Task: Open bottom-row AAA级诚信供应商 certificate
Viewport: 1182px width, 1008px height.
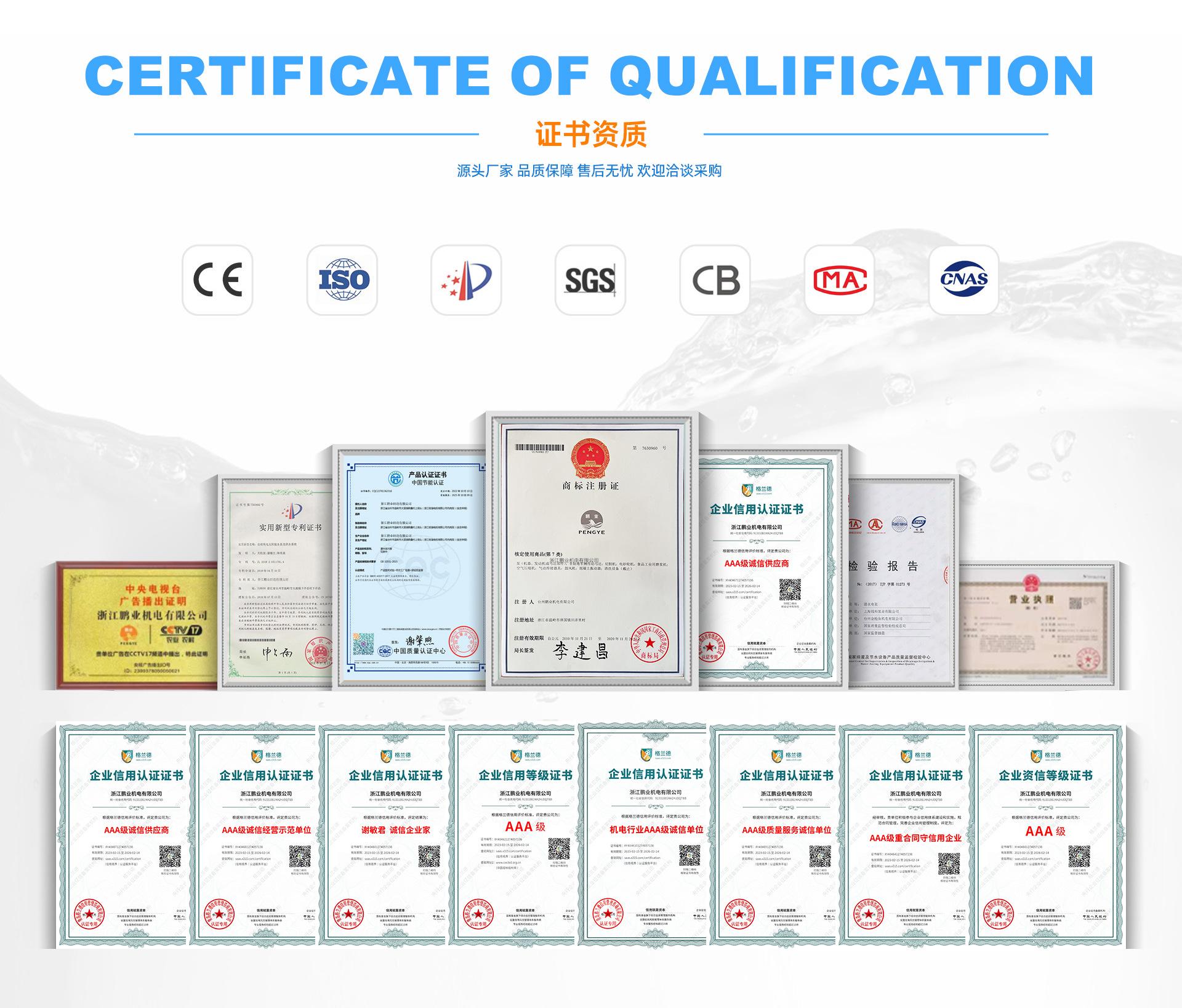Action: click(x=121, y=836)
